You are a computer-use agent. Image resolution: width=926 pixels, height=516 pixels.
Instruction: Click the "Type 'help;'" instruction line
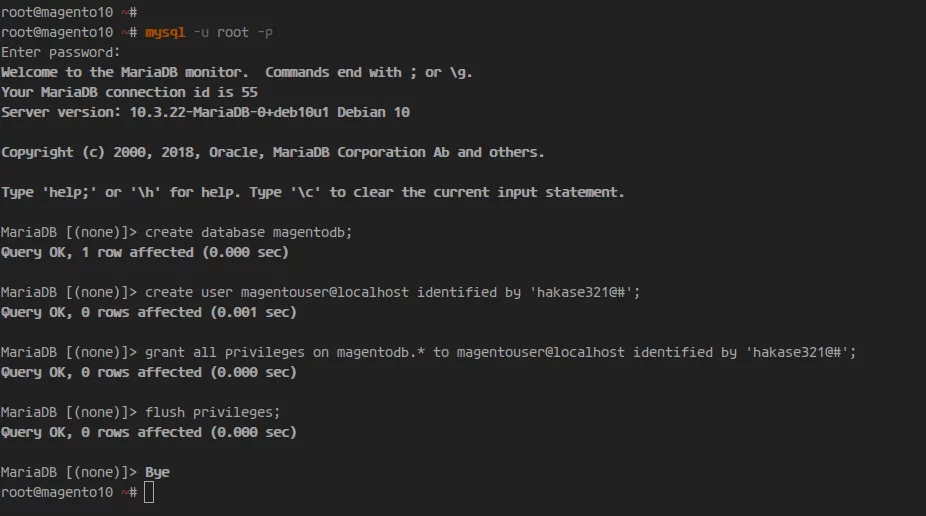point(312,192)
